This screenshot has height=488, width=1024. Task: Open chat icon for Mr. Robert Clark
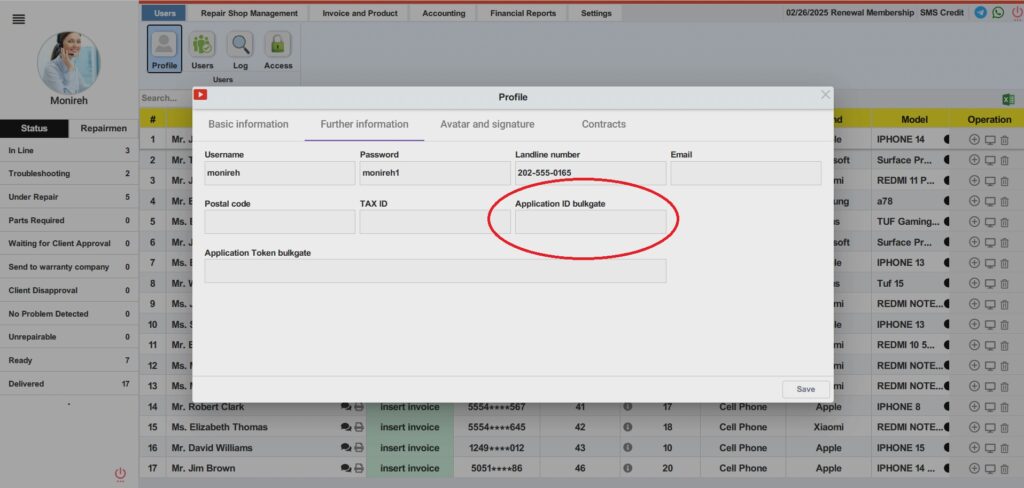345,406
